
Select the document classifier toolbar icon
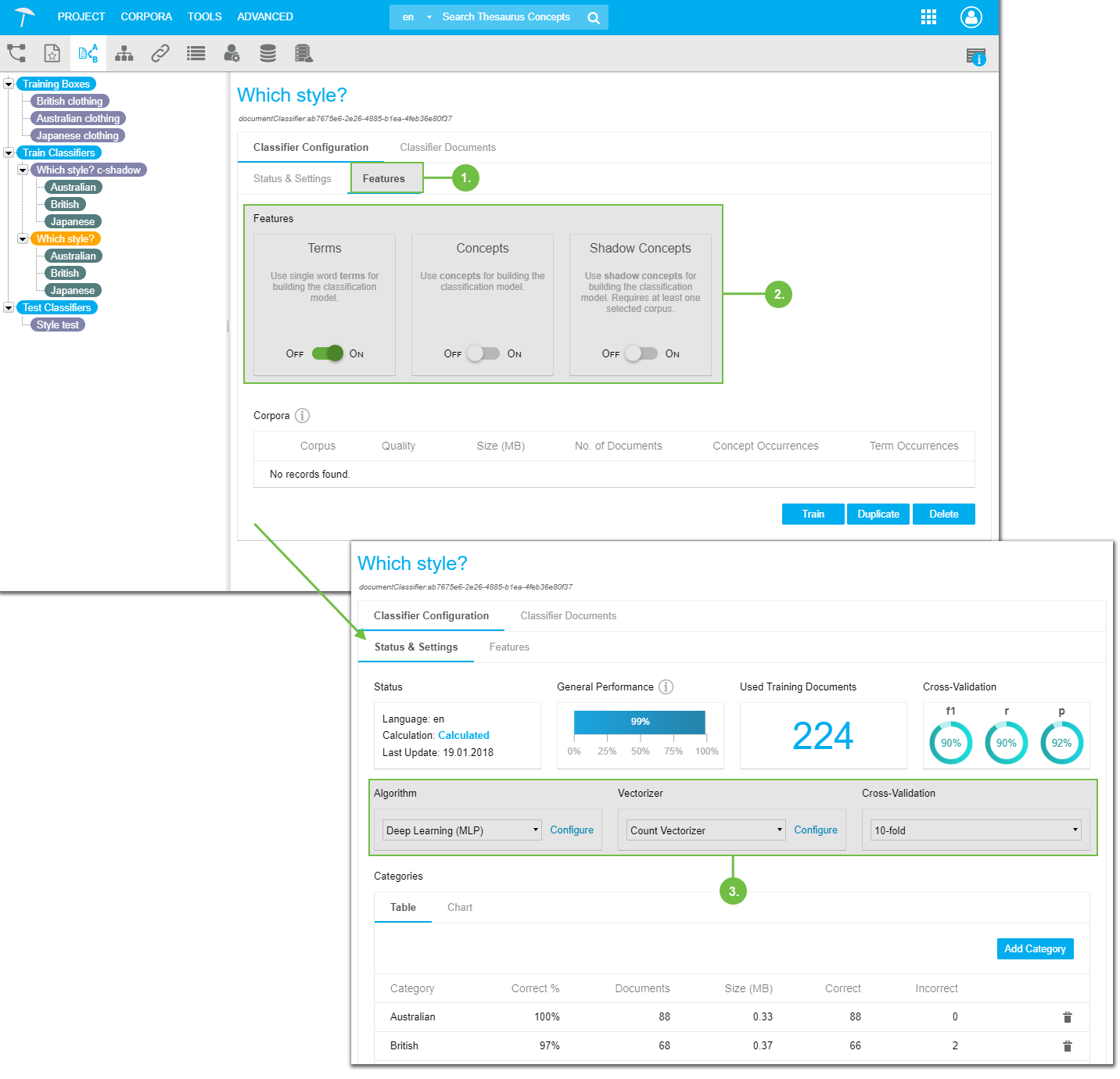[88, 53]
